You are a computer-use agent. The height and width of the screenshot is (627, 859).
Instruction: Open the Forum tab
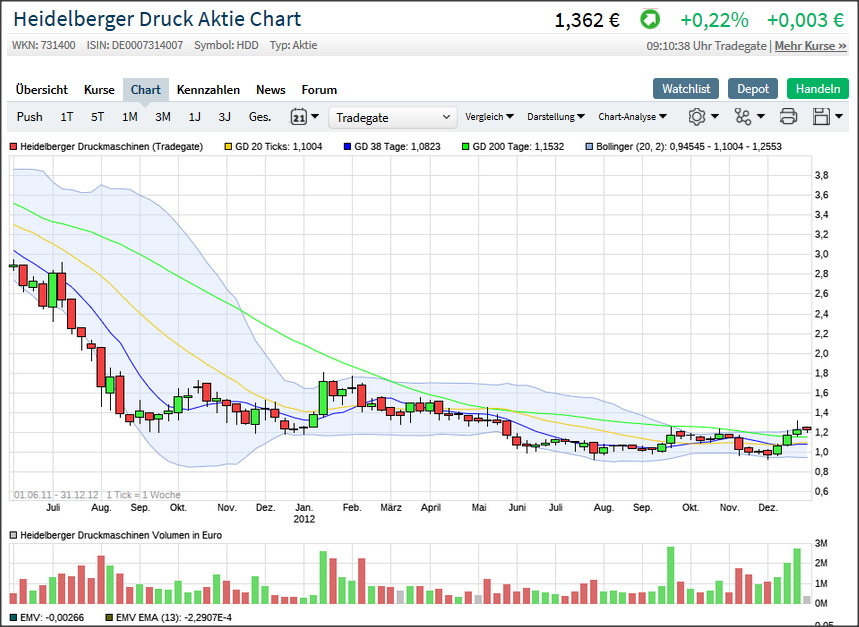319,90
